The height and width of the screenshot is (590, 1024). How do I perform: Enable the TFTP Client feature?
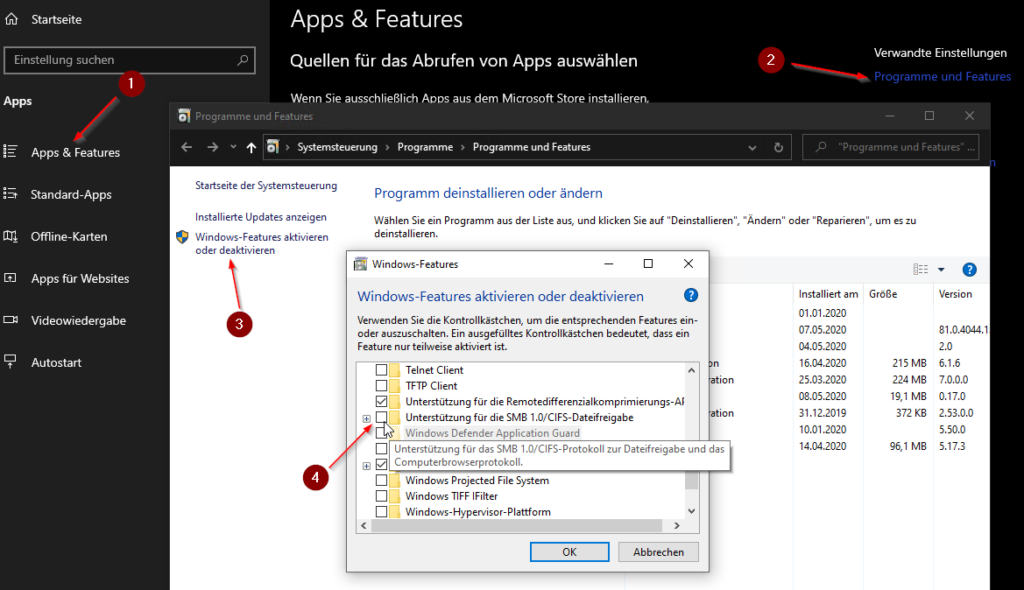click(381, 385)
